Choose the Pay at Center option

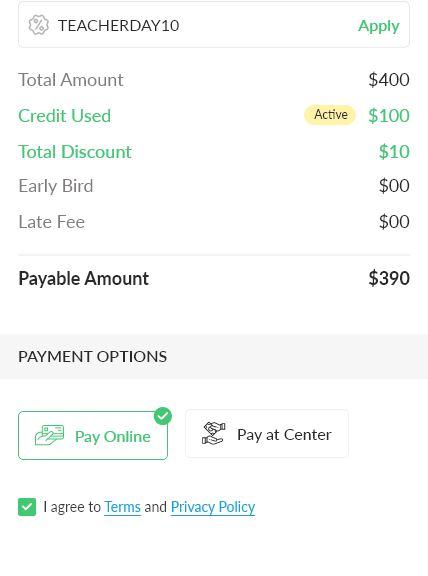pyautogui.click(x=267, y=434)
